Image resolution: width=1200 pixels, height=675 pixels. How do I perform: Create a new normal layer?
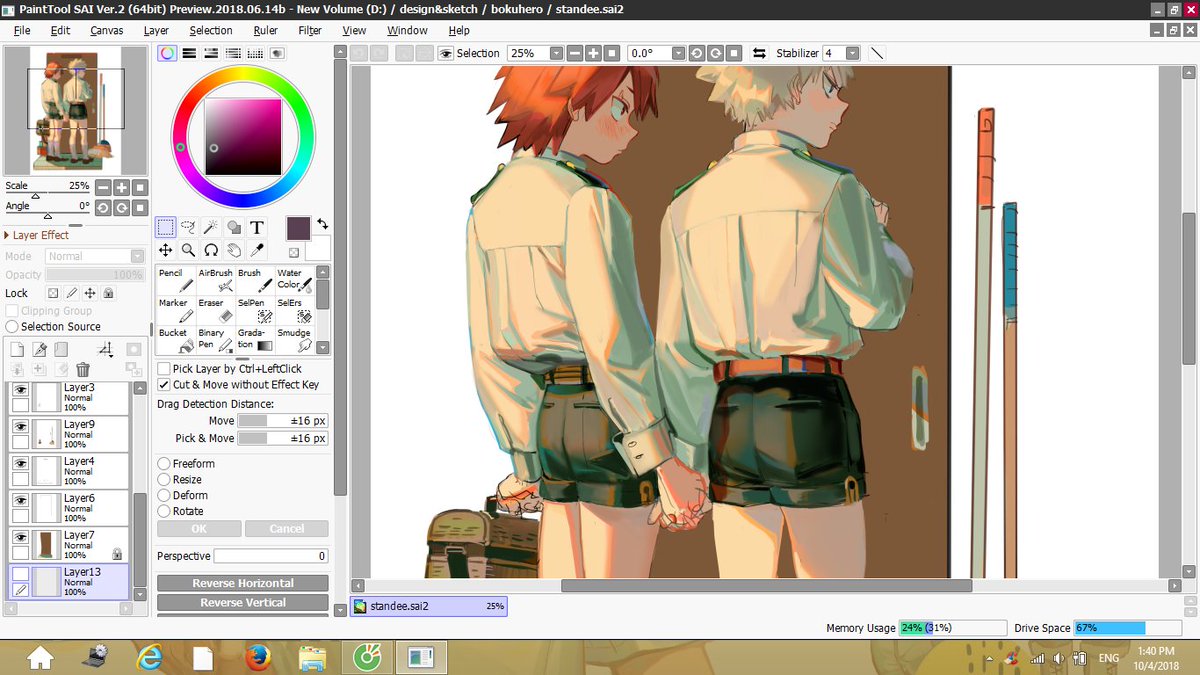18,349
